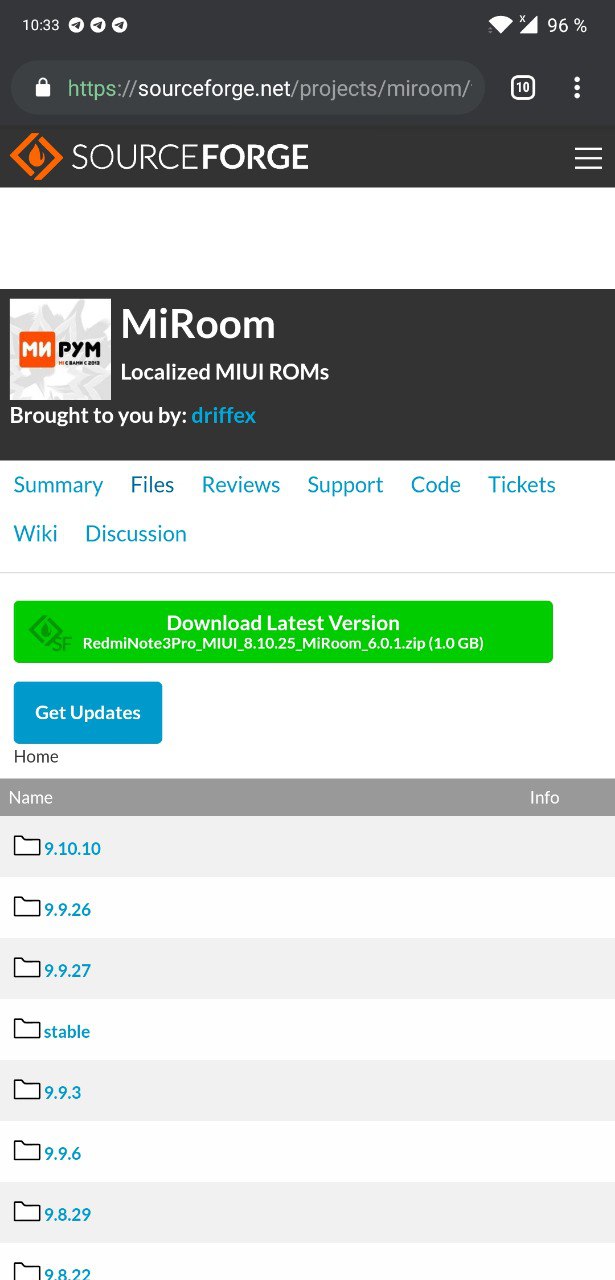Open the browser tab switcher showing 10
This screenshot has width=615, height=1280.
coord(523,88)
